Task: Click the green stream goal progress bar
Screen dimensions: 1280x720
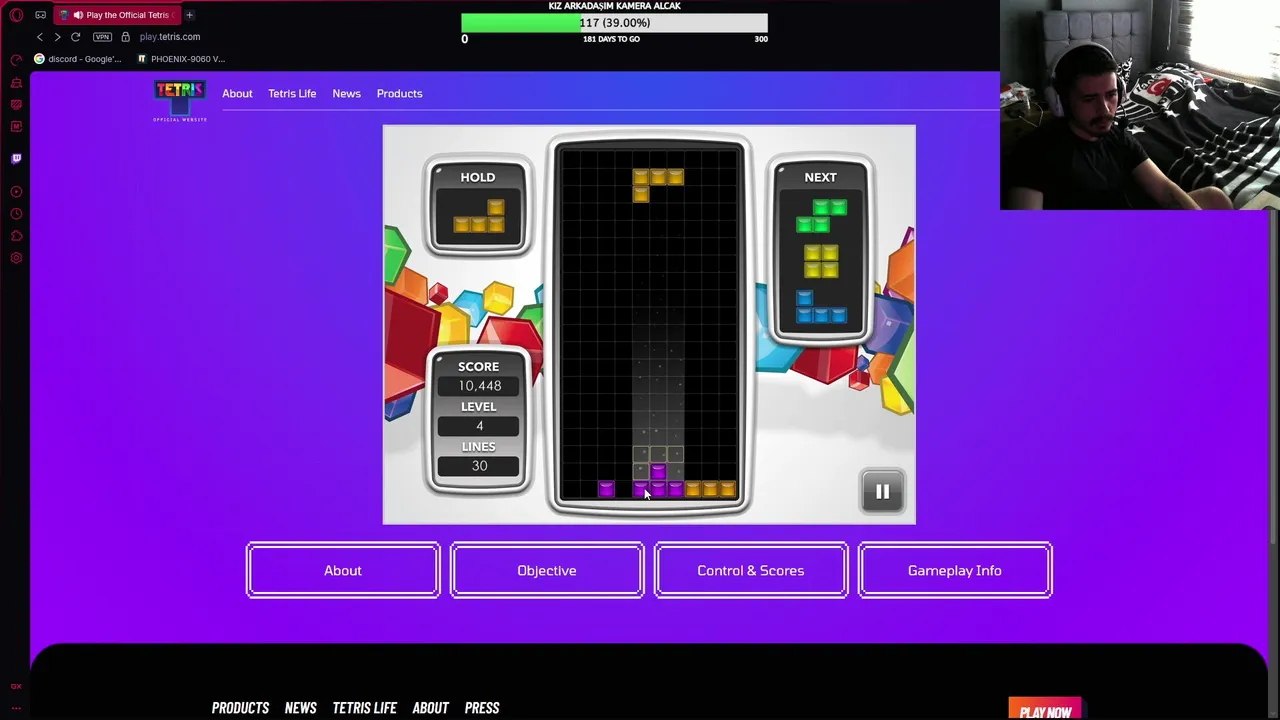Action: click(614, 23)
